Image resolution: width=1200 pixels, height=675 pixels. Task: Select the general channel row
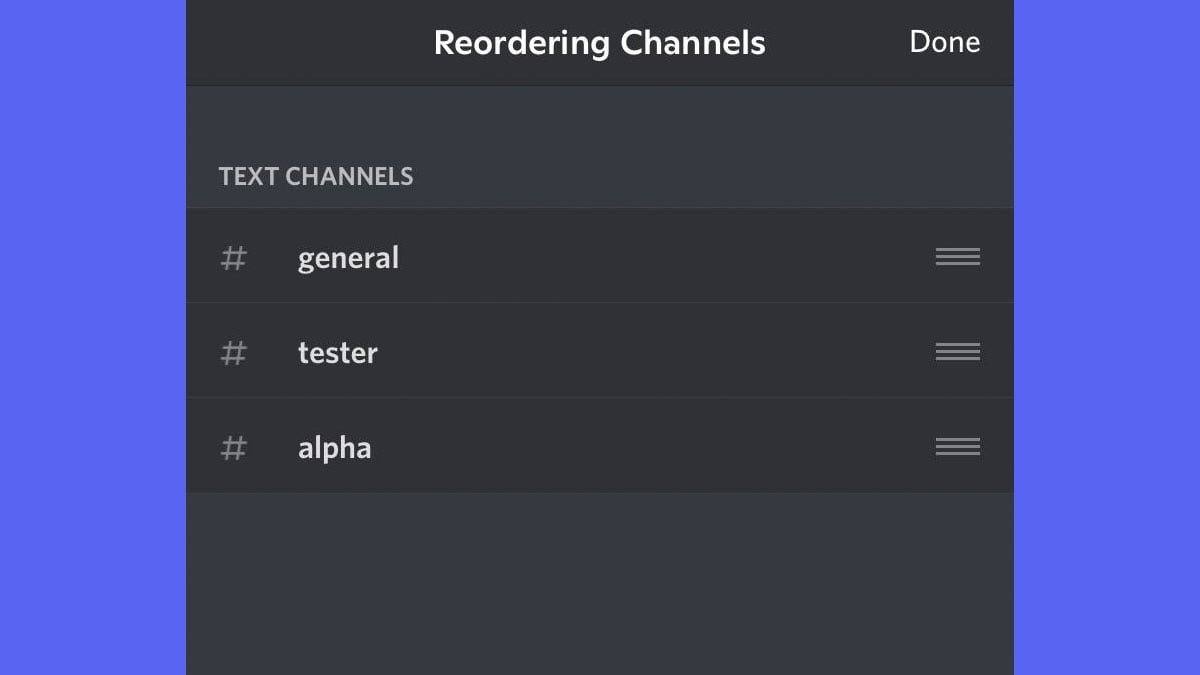[x=600, y=257]
